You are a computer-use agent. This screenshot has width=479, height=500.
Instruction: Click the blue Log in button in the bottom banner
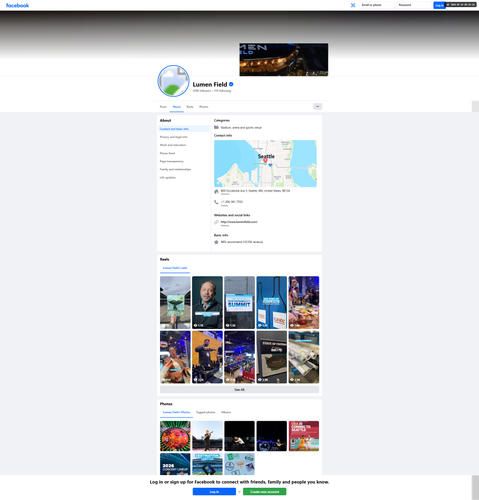[x=214, y=492]
